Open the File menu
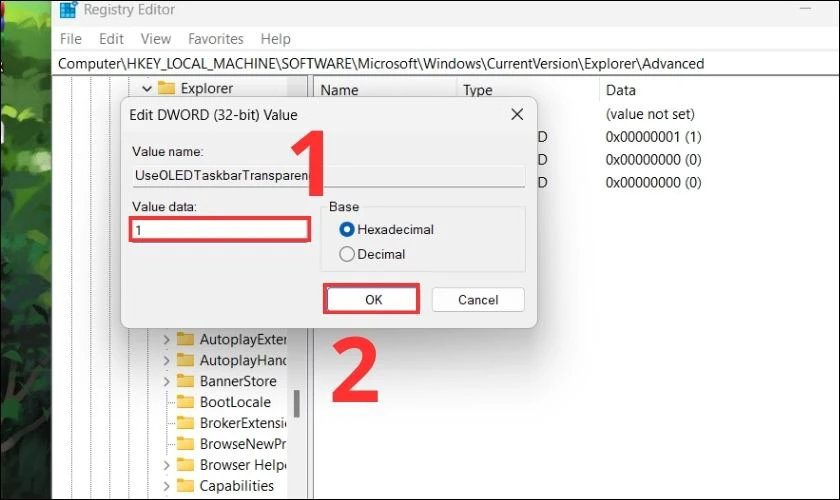This screenshot has height=500, width=840. 71,39
